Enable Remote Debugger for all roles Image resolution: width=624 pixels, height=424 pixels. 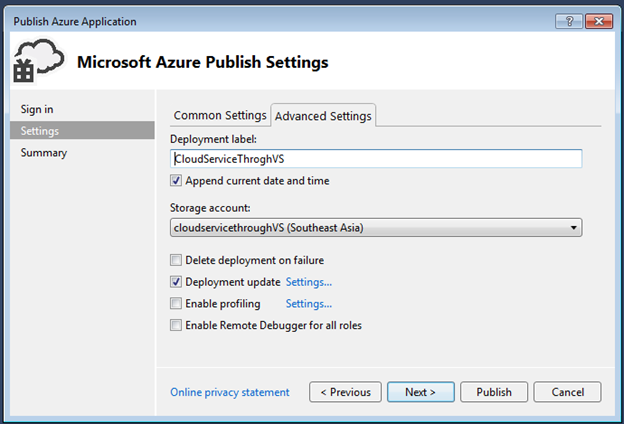[177, 325]
